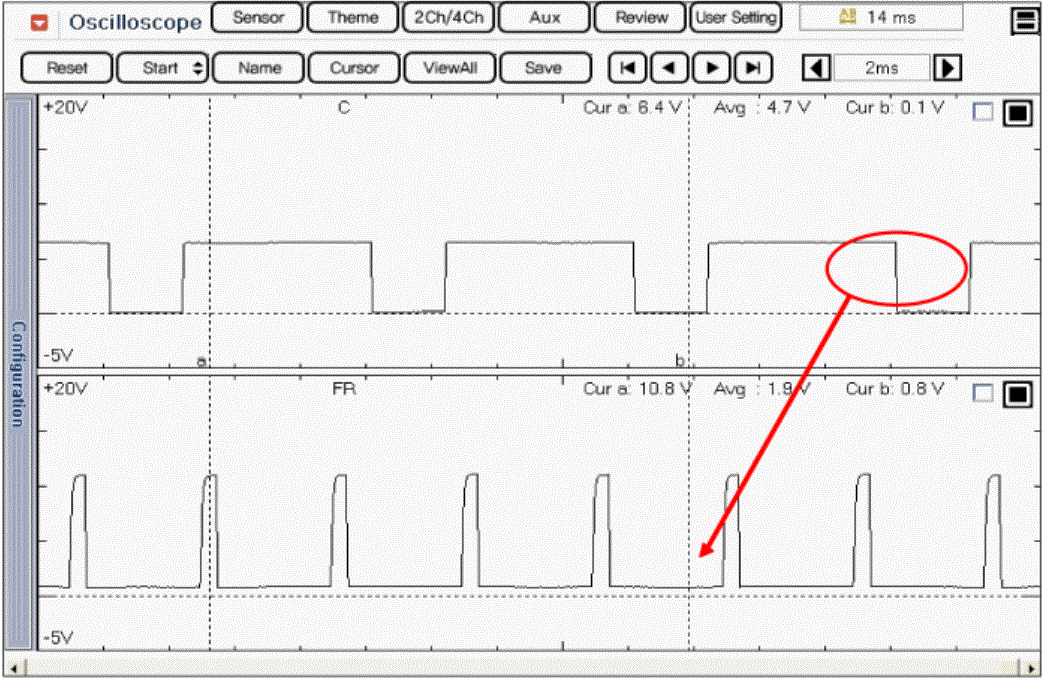Click the Cursor button

point(355,68)
